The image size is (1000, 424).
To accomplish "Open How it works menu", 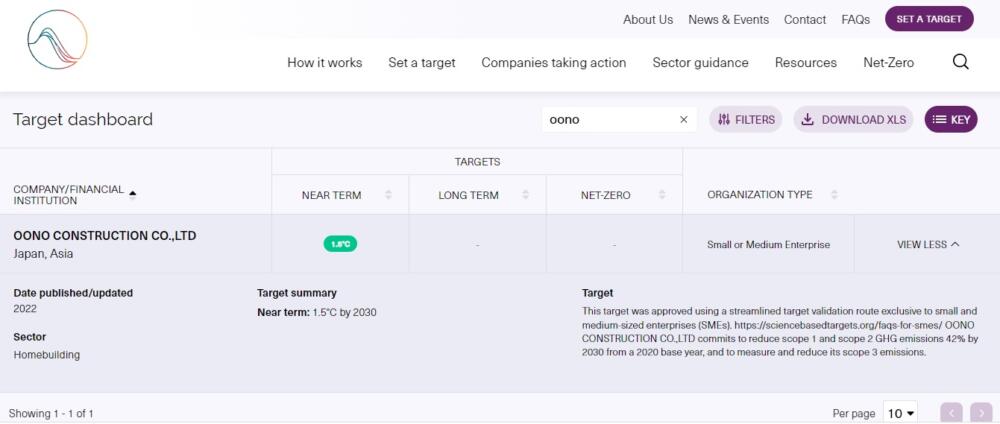I will click(x=325, y=62).
